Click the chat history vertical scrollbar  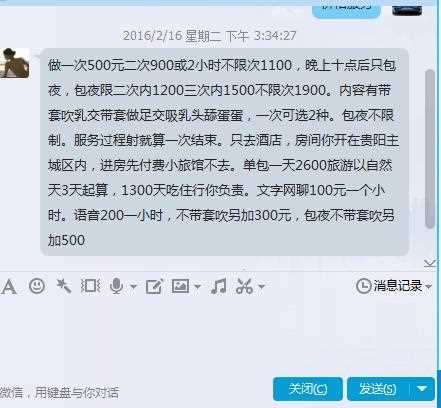430,149
